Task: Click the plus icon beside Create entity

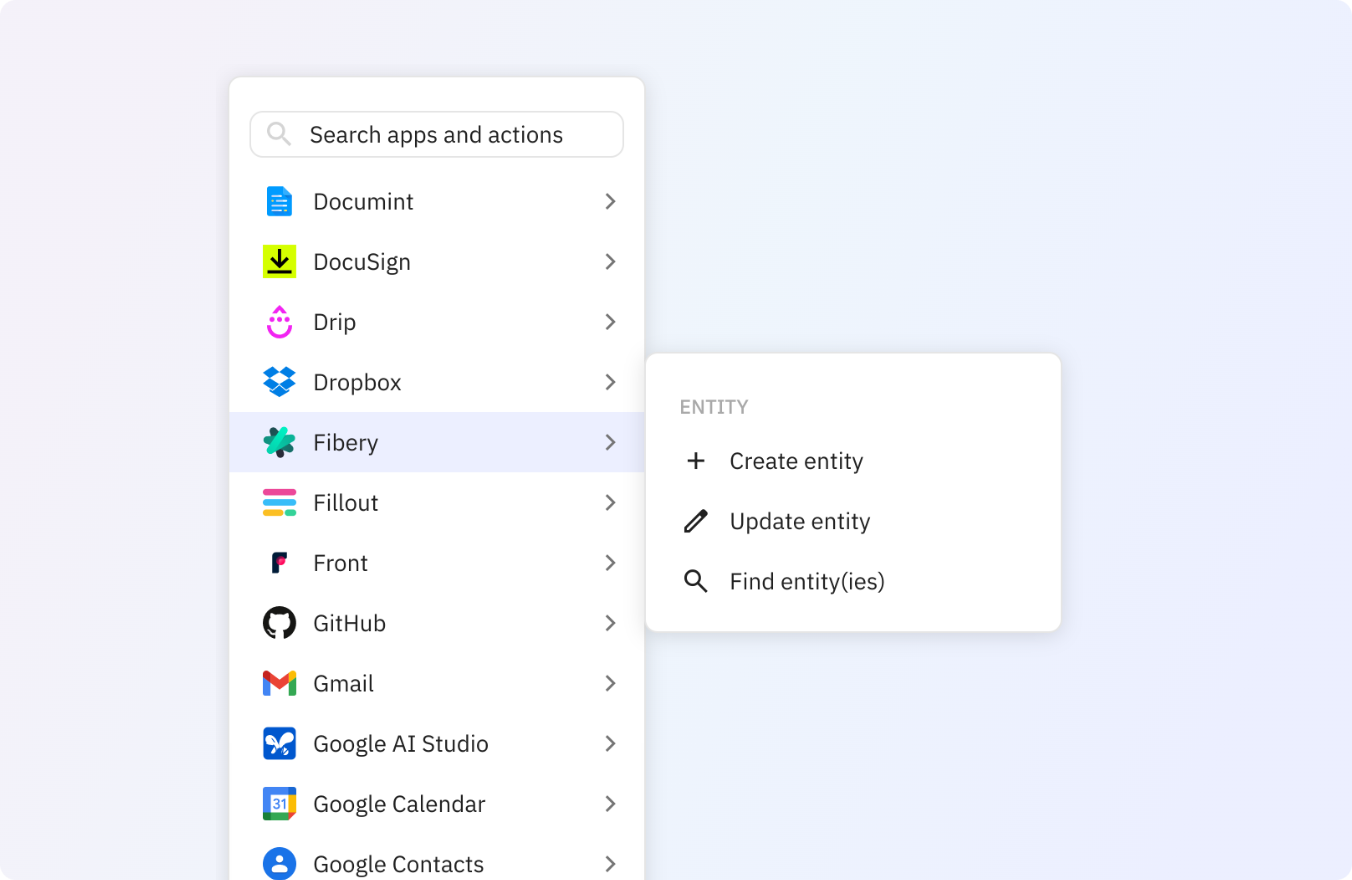Action: coord(696,461)
